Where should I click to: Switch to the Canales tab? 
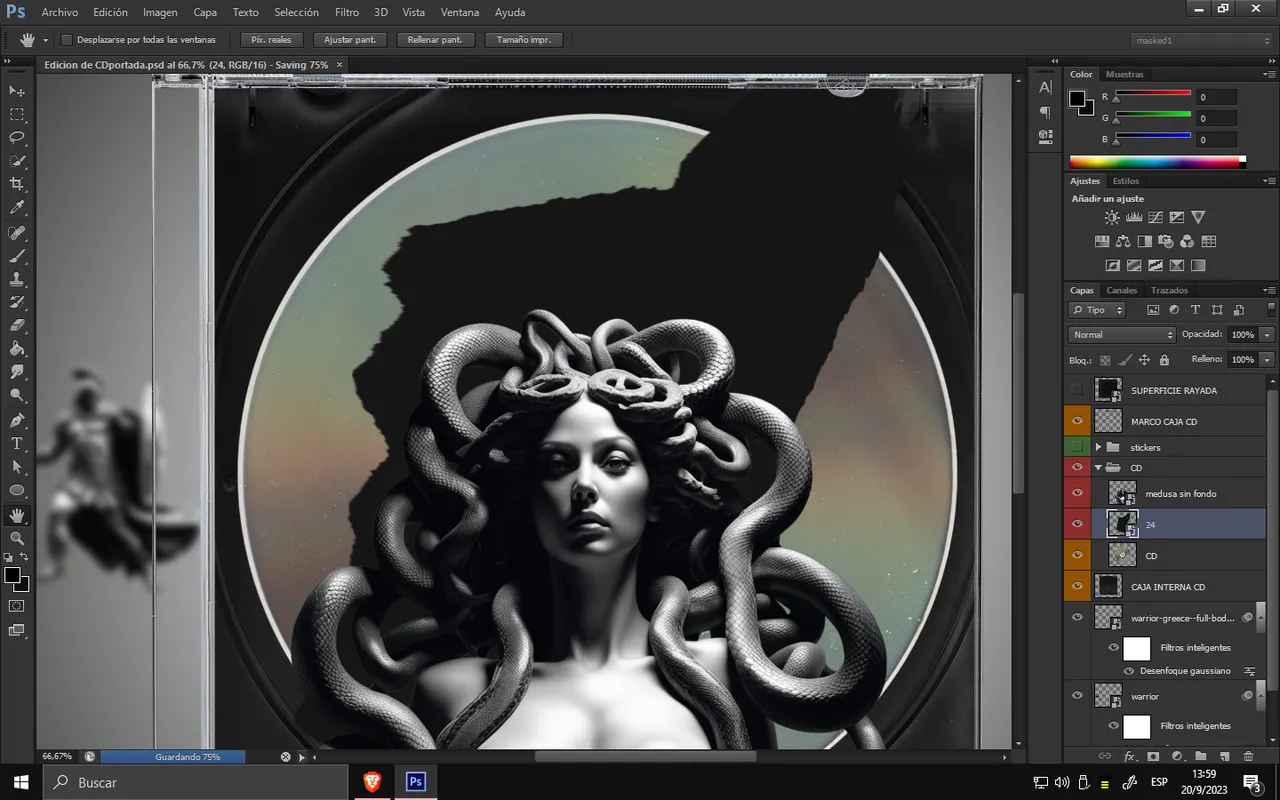(1121, 290)
